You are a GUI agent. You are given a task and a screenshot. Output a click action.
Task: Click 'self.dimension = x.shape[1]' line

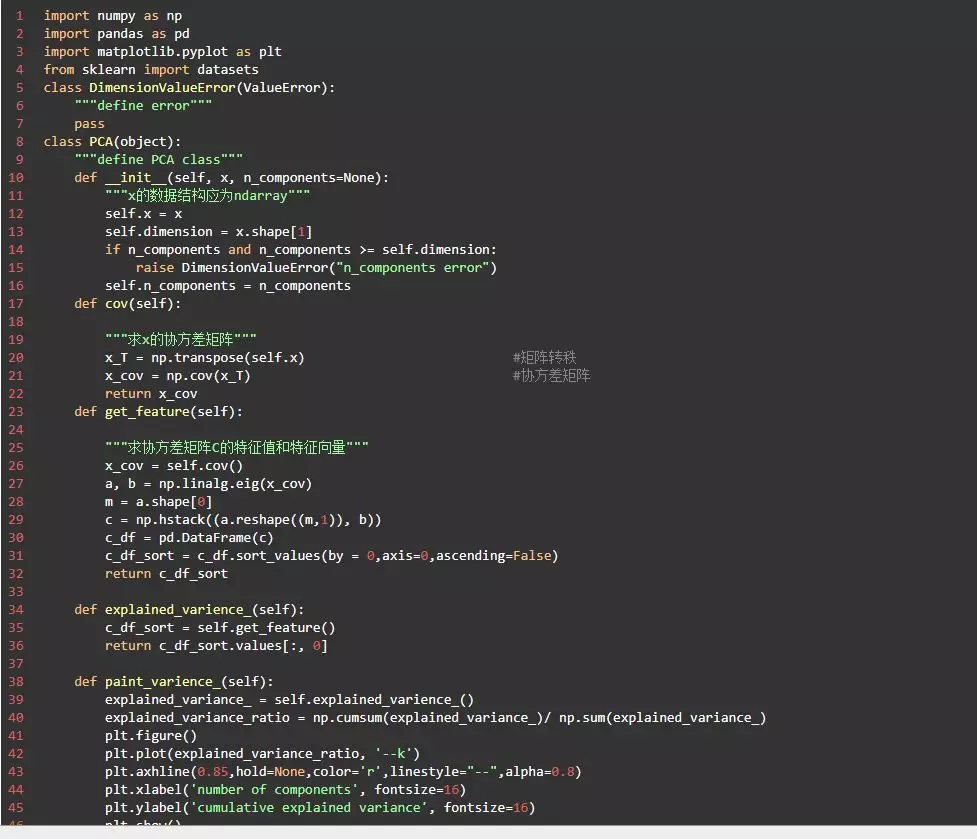(x=209, y=232)
